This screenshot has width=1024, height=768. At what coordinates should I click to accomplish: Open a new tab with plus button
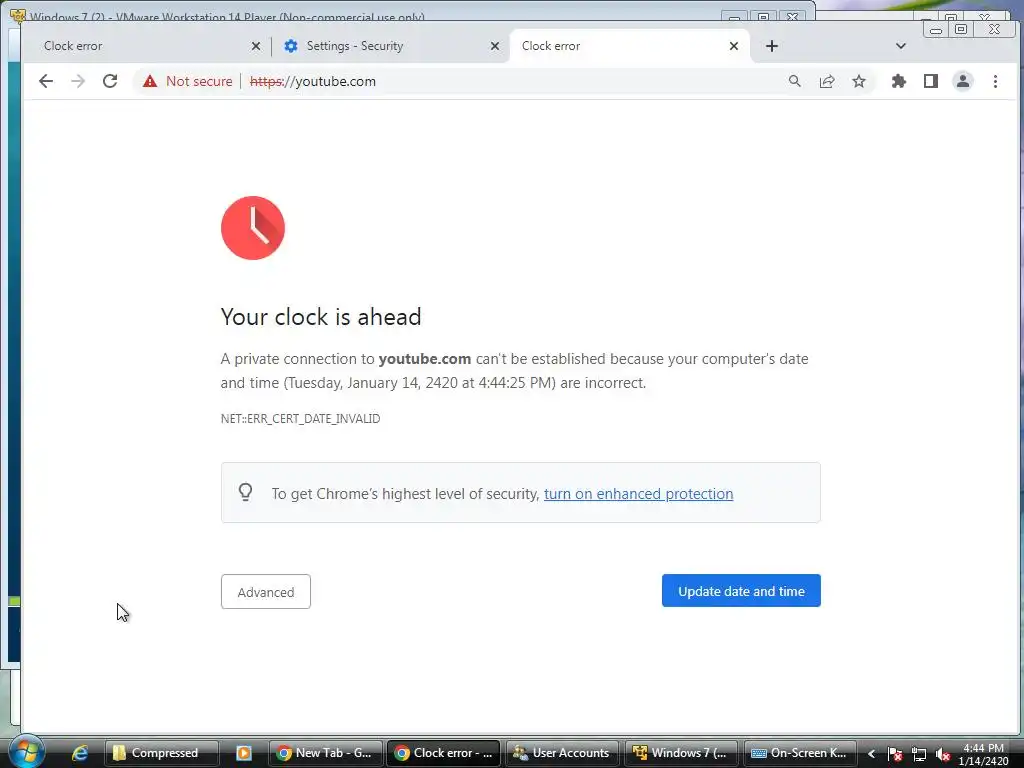coord(772,46)
